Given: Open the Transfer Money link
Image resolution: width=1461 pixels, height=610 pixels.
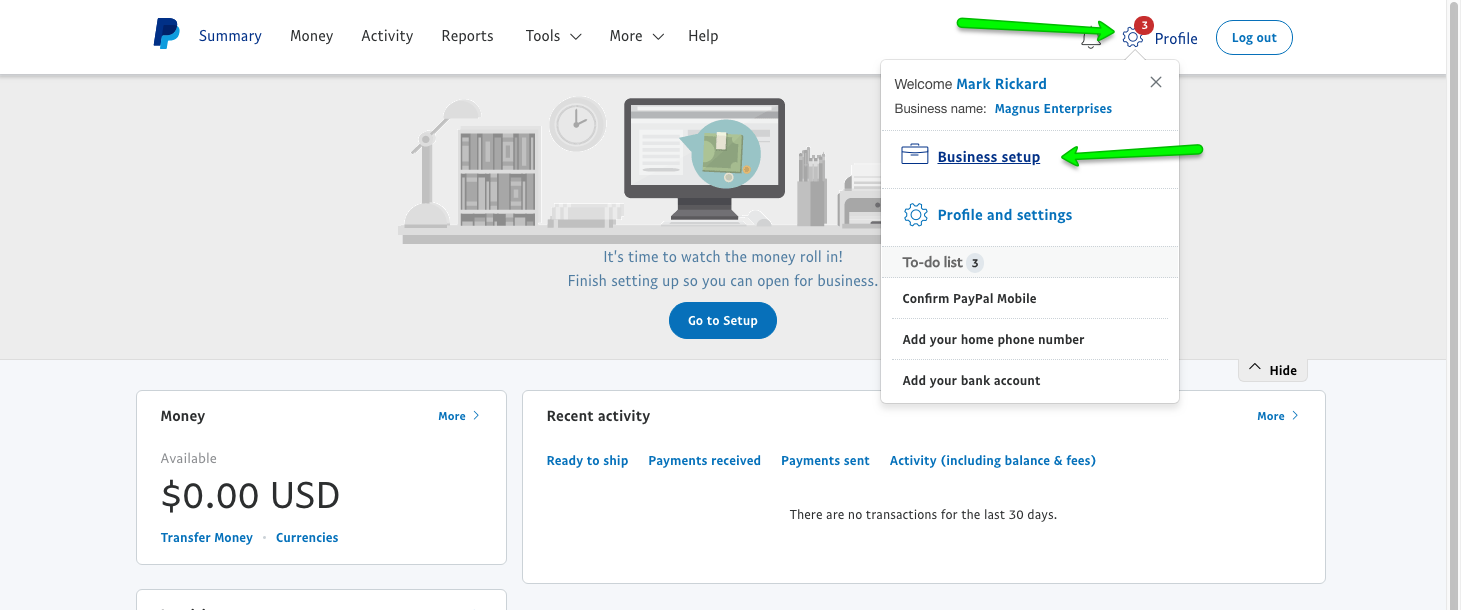Looking at the screenshot, I should click(206, 537).
